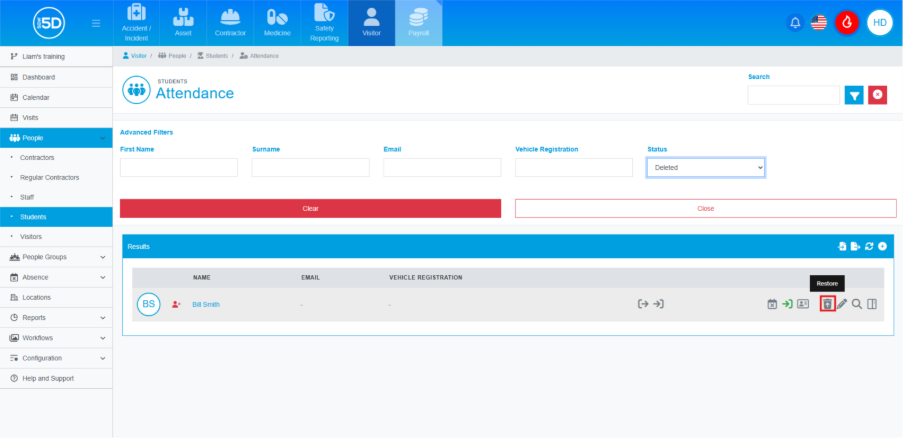Click the Restore icon for Bill Smith
The image size is (903, 438).
(x=827, y=304)
